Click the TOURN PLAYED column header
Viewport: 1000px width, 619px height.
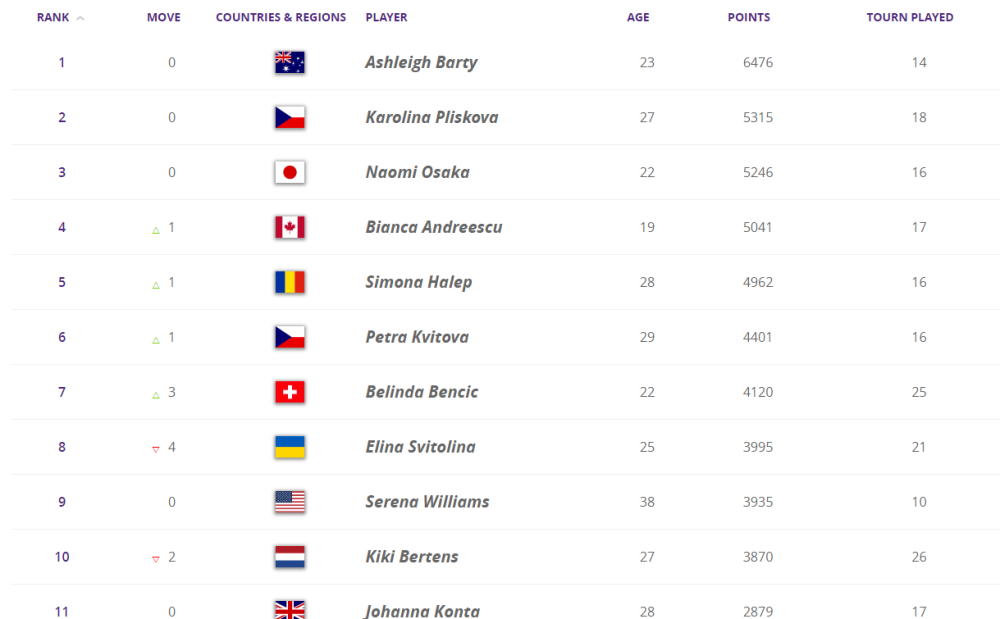(x=909, y=18)
